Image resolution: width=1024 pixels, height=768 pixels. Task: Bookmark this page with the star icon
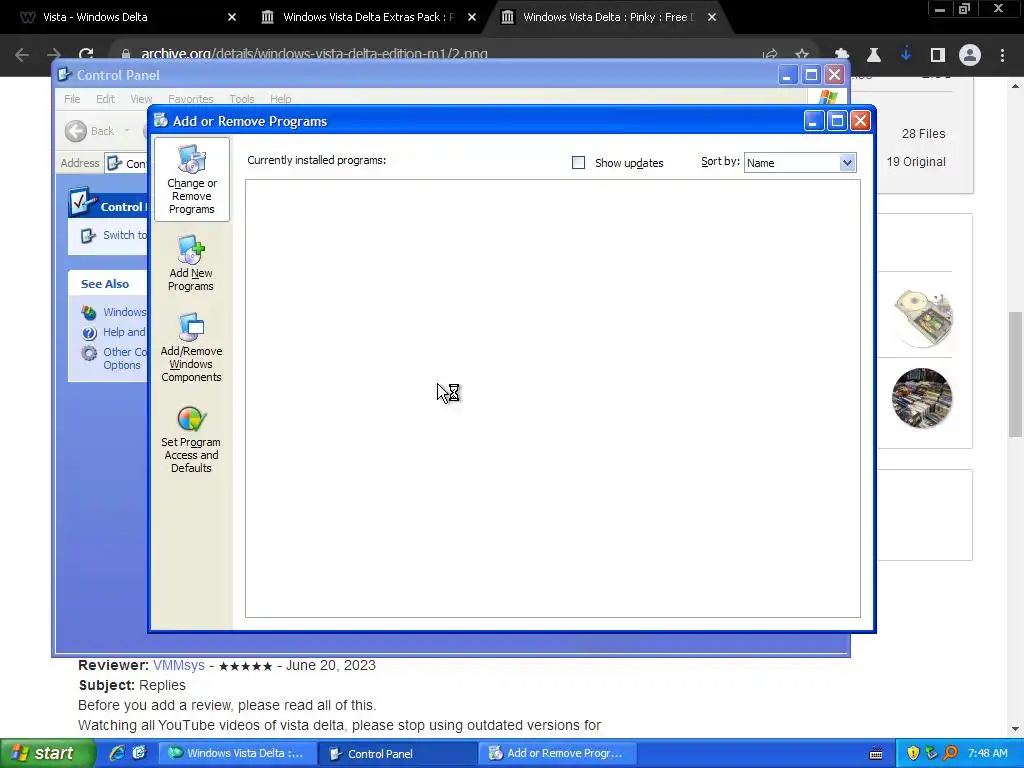[x=802, y=55]
